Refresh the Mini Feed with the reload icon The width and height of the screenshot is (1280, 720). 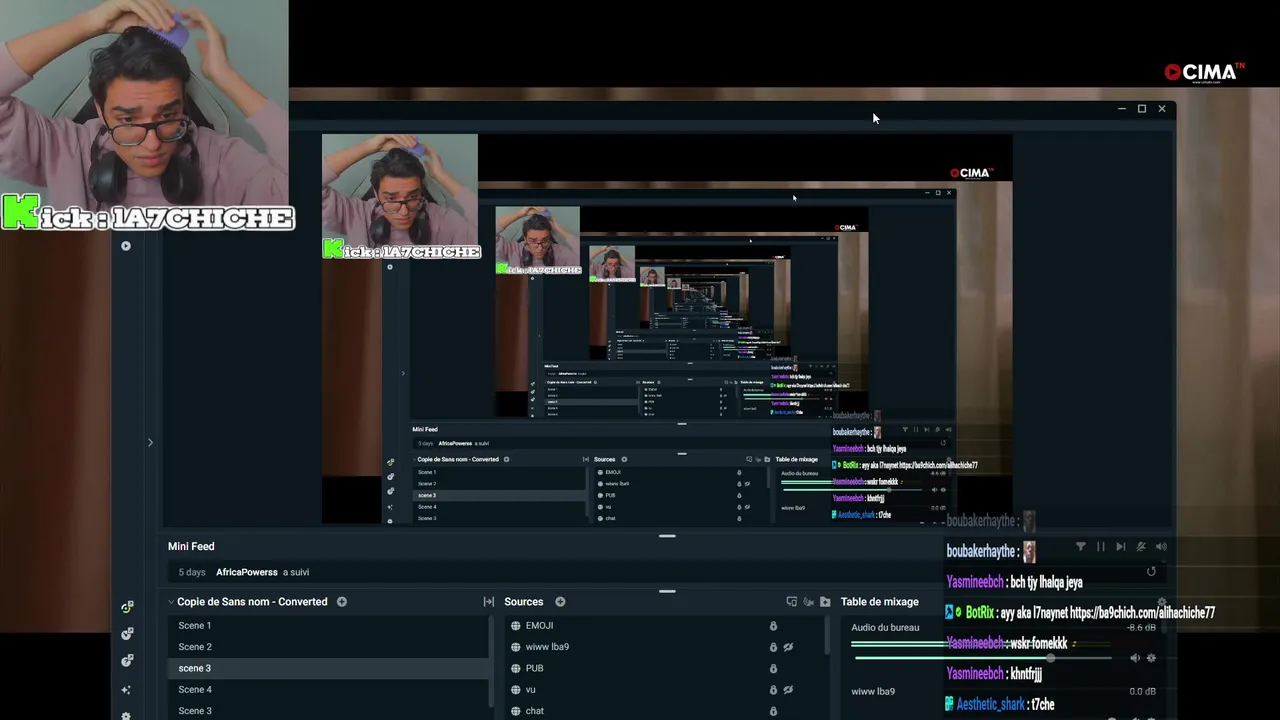[1151, 572]
